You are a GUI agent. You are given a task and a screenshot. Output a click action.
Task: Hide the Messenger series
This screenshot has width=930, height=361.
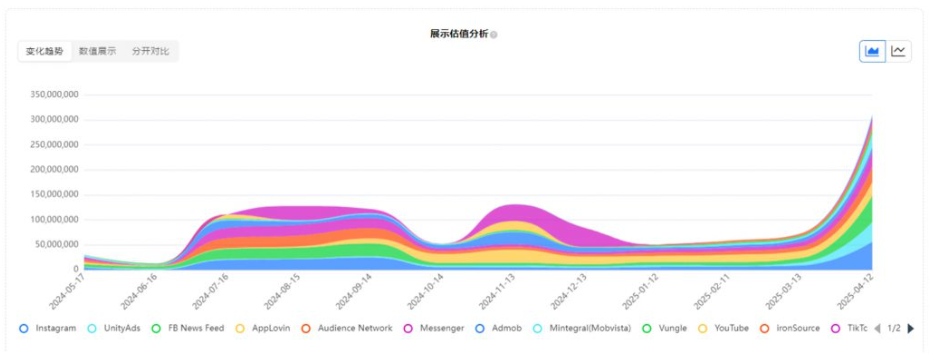point(433,328)
